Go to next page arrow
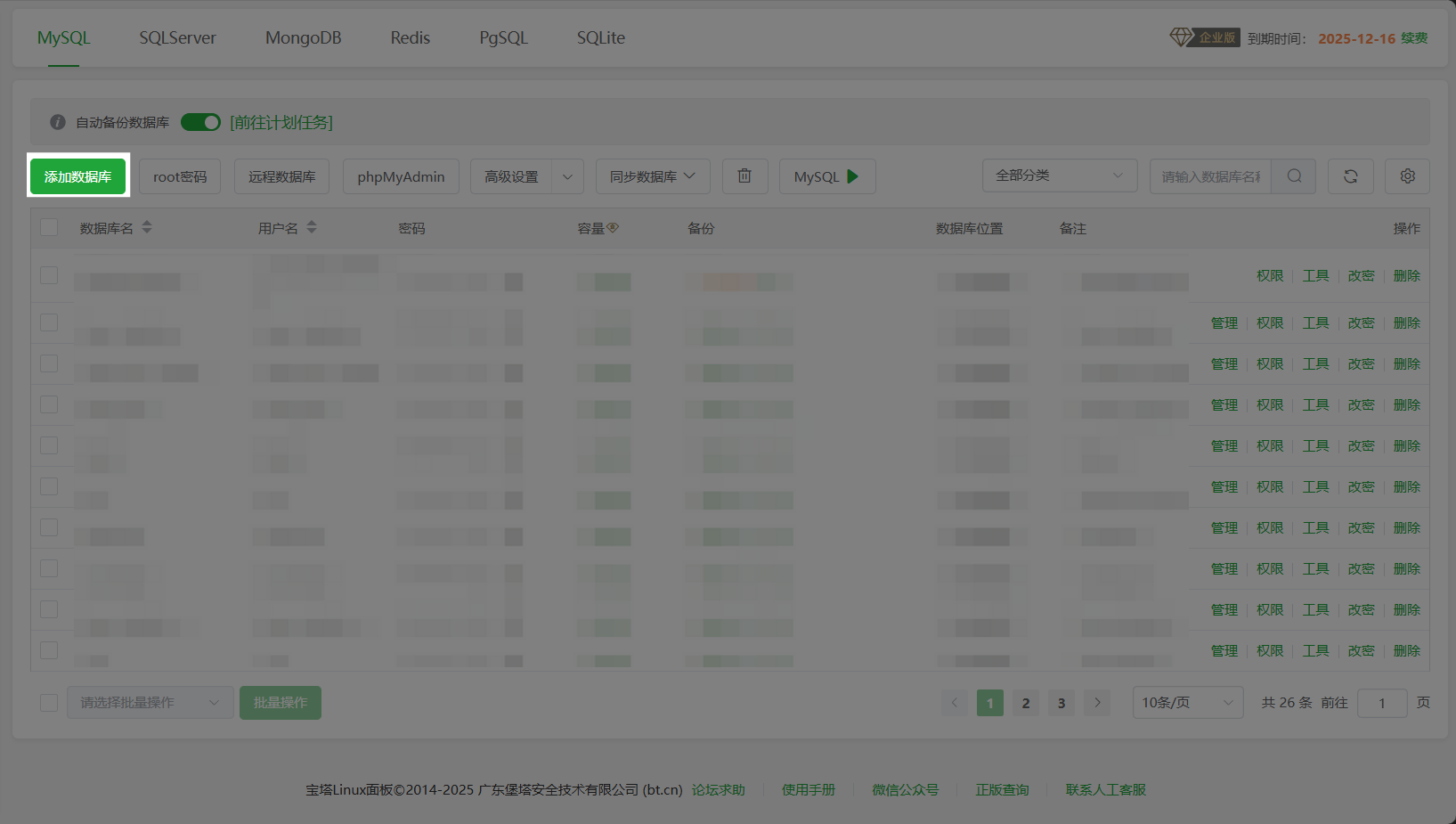This screenshot has height=824, width=1456. 1097,703
